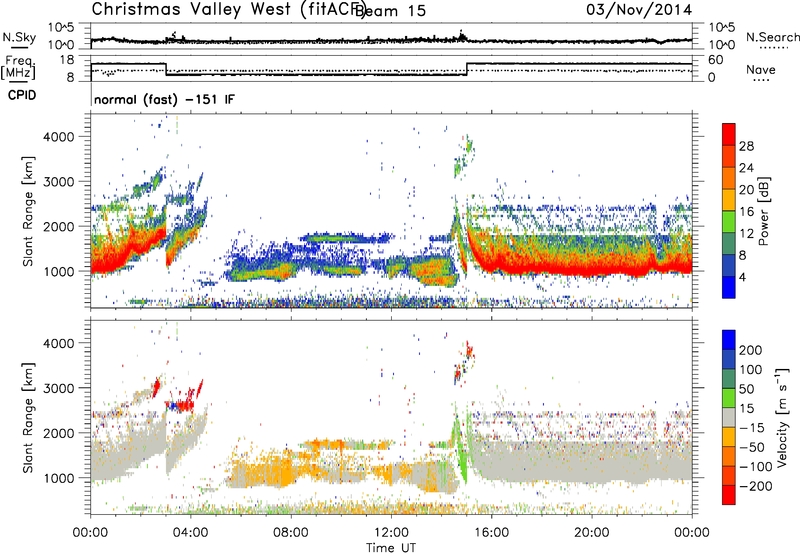Pick the light green segment of power colorbar

[x=729, y=222]
